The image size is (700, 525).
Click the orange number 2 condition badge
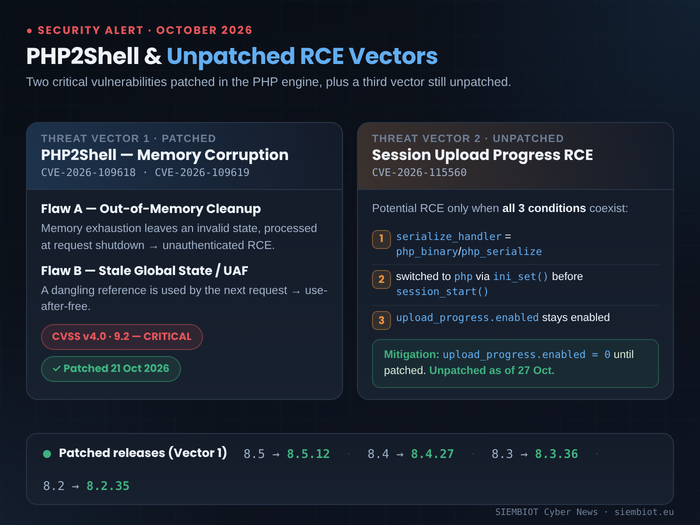381,279
